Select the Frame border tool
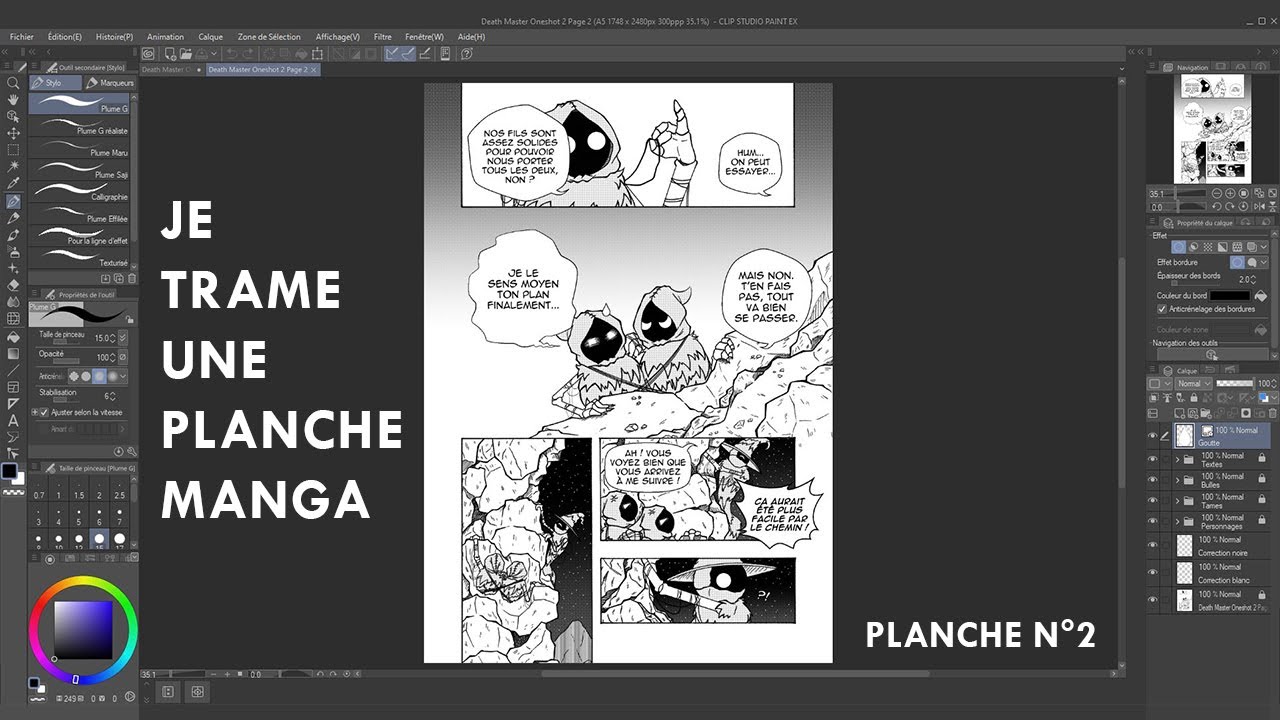 tap(13, 387)
